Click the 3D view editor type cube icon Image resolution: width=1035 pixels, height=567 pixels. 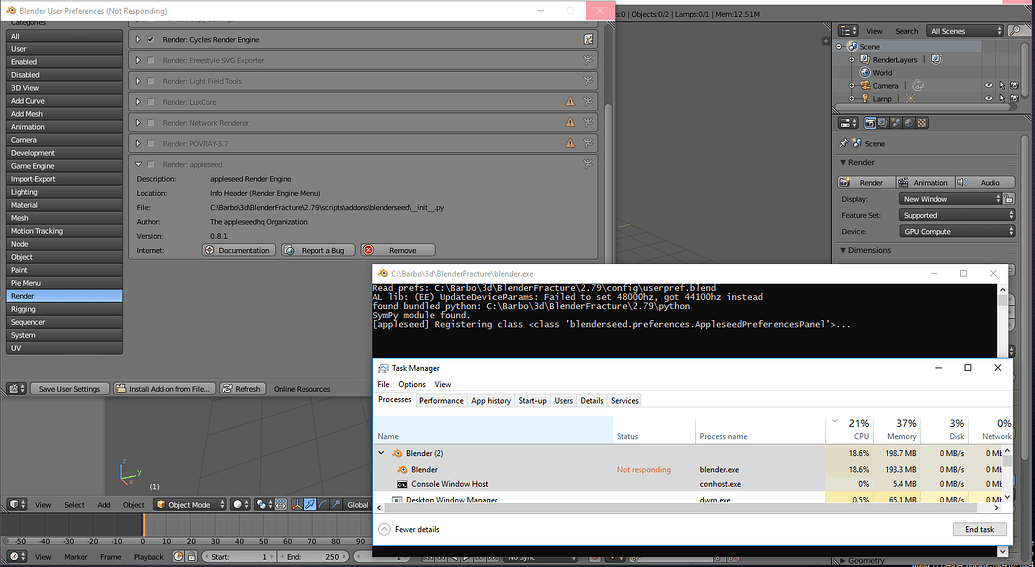click(x=17, y=504)
